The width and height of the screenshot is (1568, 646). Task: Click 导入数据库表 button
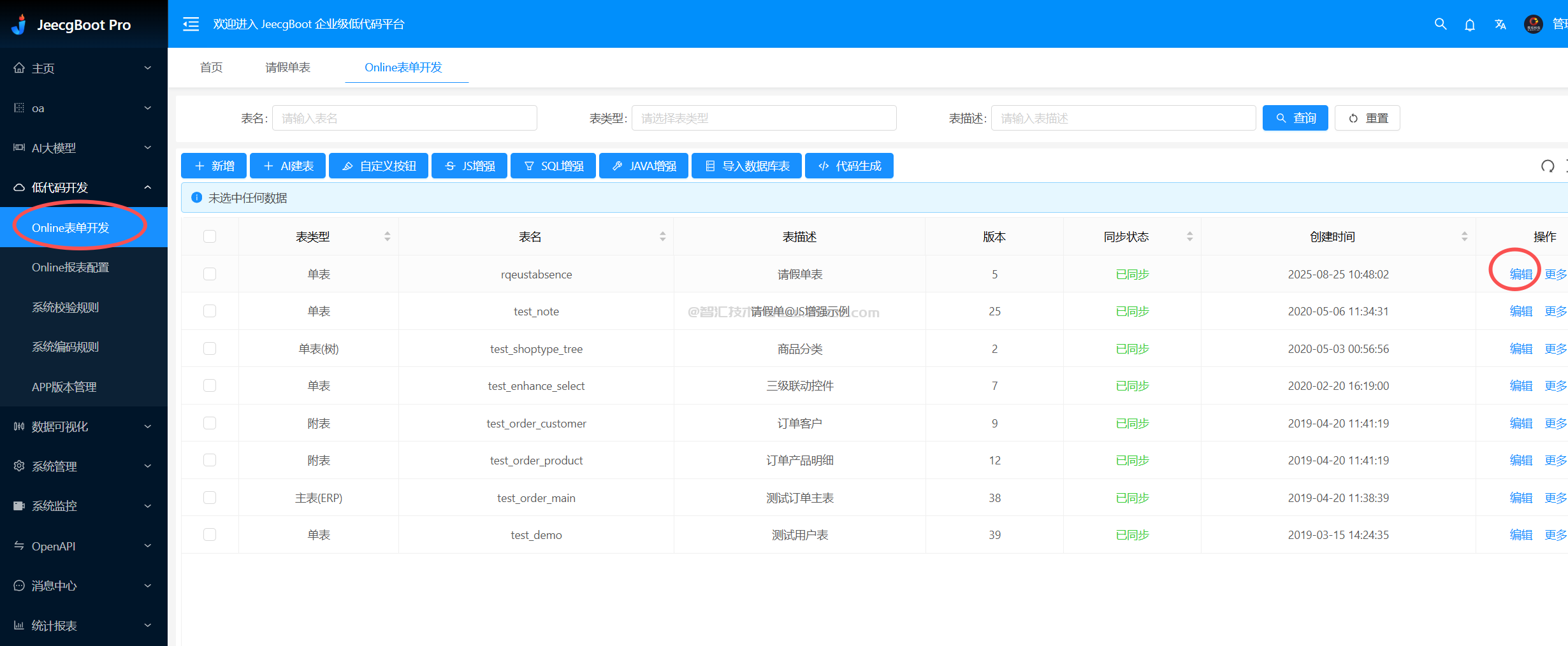747,166
